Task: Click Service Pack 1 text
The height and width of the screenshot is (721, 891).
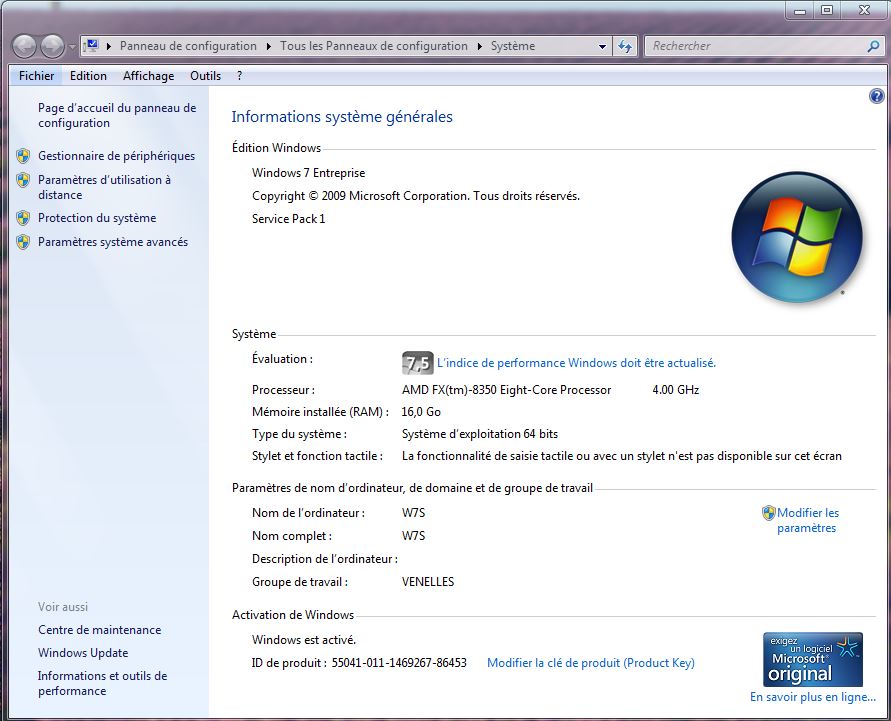Action: click(289, 219)
